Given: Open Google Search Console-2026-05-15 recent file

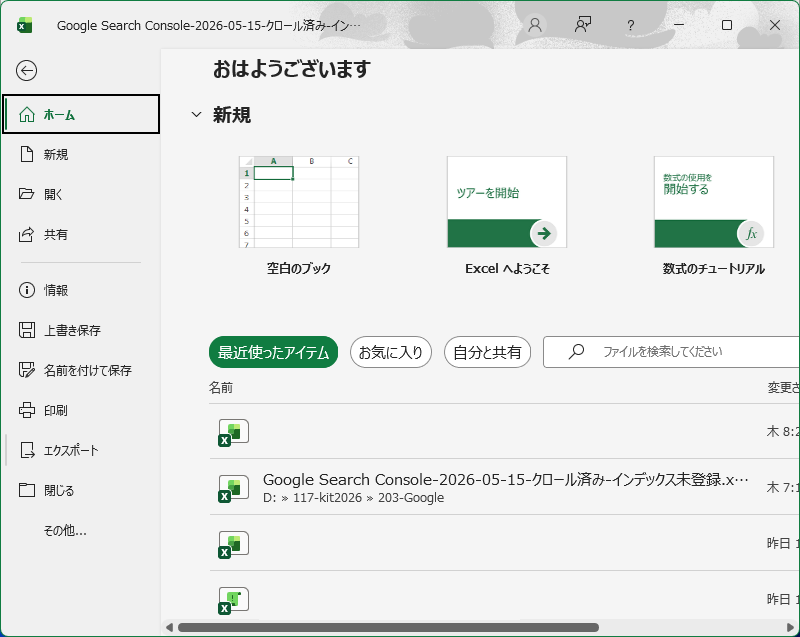Looking at the screenshot, I should (505, 487).
